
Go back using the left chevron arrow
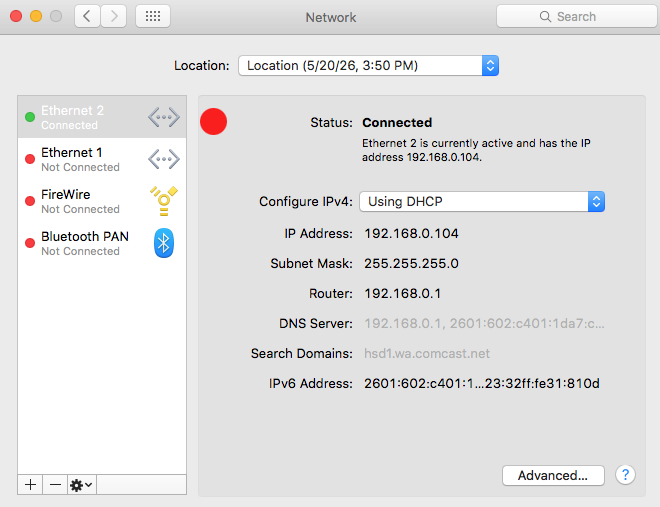[87, 16]
